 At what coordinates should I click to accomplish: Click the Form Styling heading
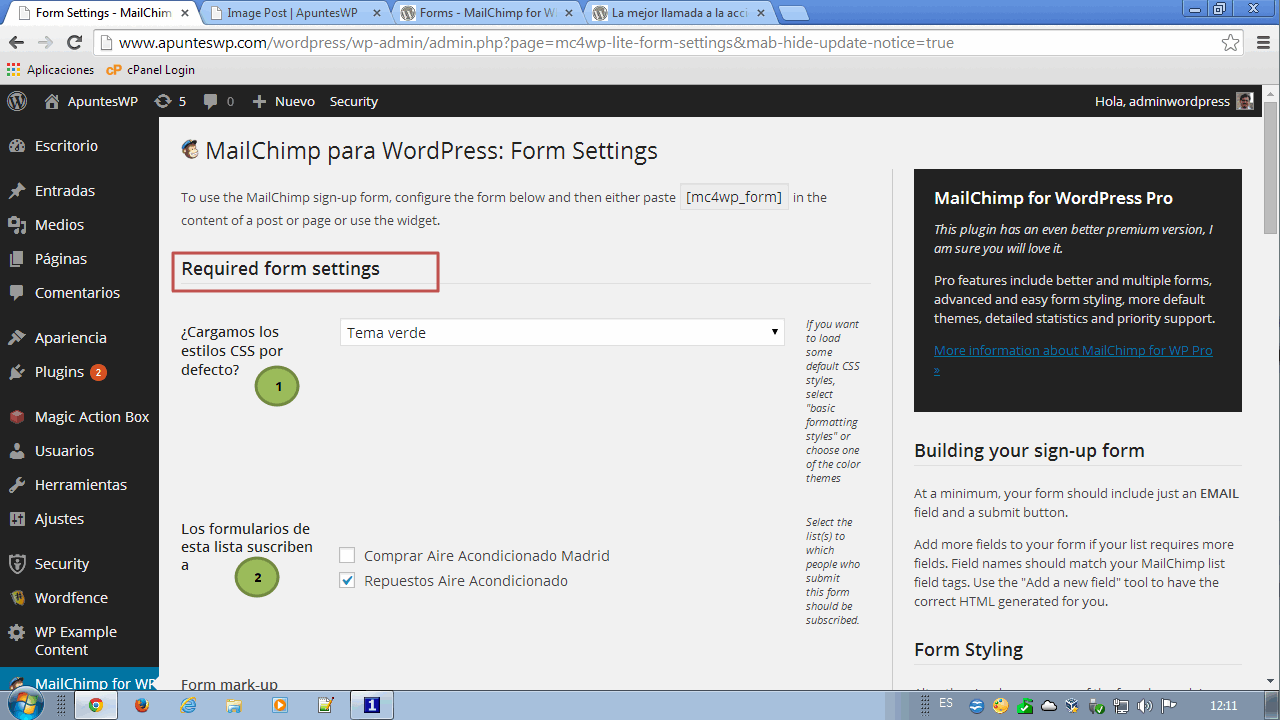(x=968, y=650)
